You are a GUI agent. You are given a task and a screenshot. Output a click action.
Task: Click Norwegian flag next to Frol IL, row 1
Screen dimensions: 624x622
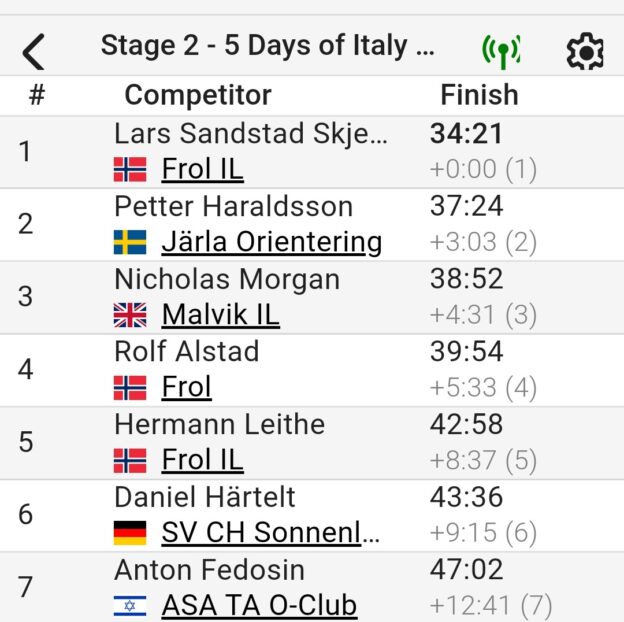130,169
